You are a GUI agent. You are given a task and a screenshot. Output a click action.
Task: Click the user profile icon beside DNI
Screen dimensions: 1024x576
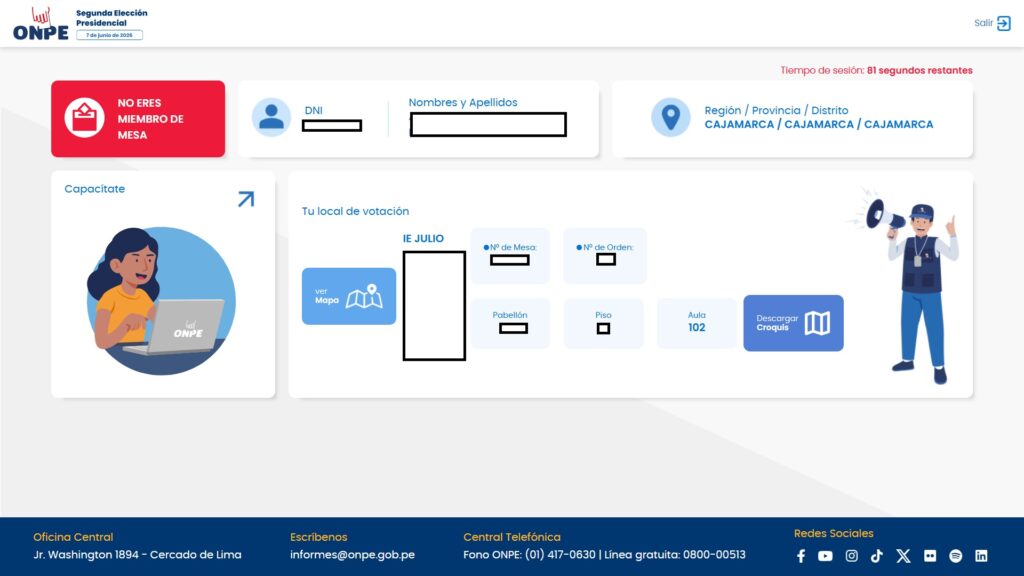(271, 117)
